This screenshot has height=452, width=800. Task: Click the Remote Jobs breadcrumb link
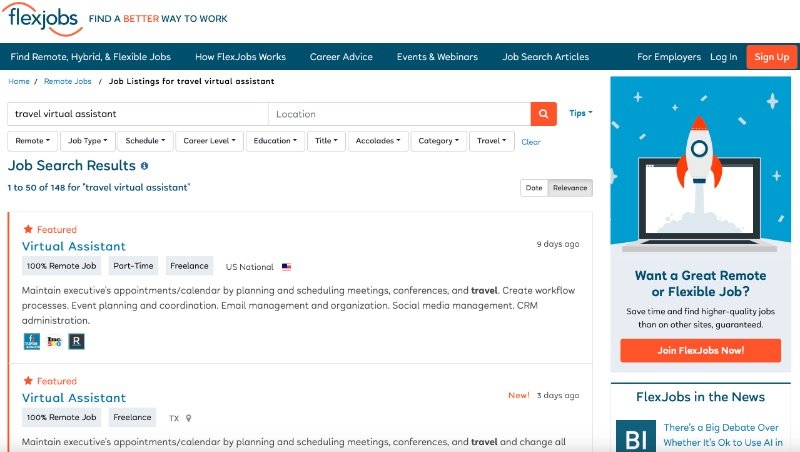point(68,81)
